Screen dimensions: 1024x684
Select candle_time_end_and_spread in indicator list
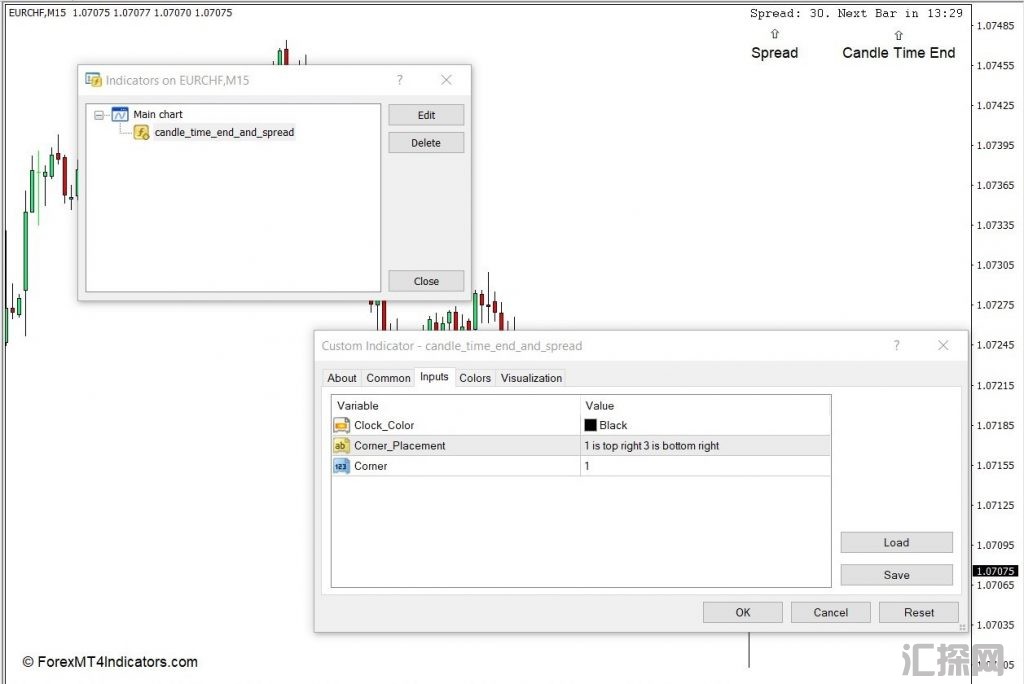coord(224,132)
